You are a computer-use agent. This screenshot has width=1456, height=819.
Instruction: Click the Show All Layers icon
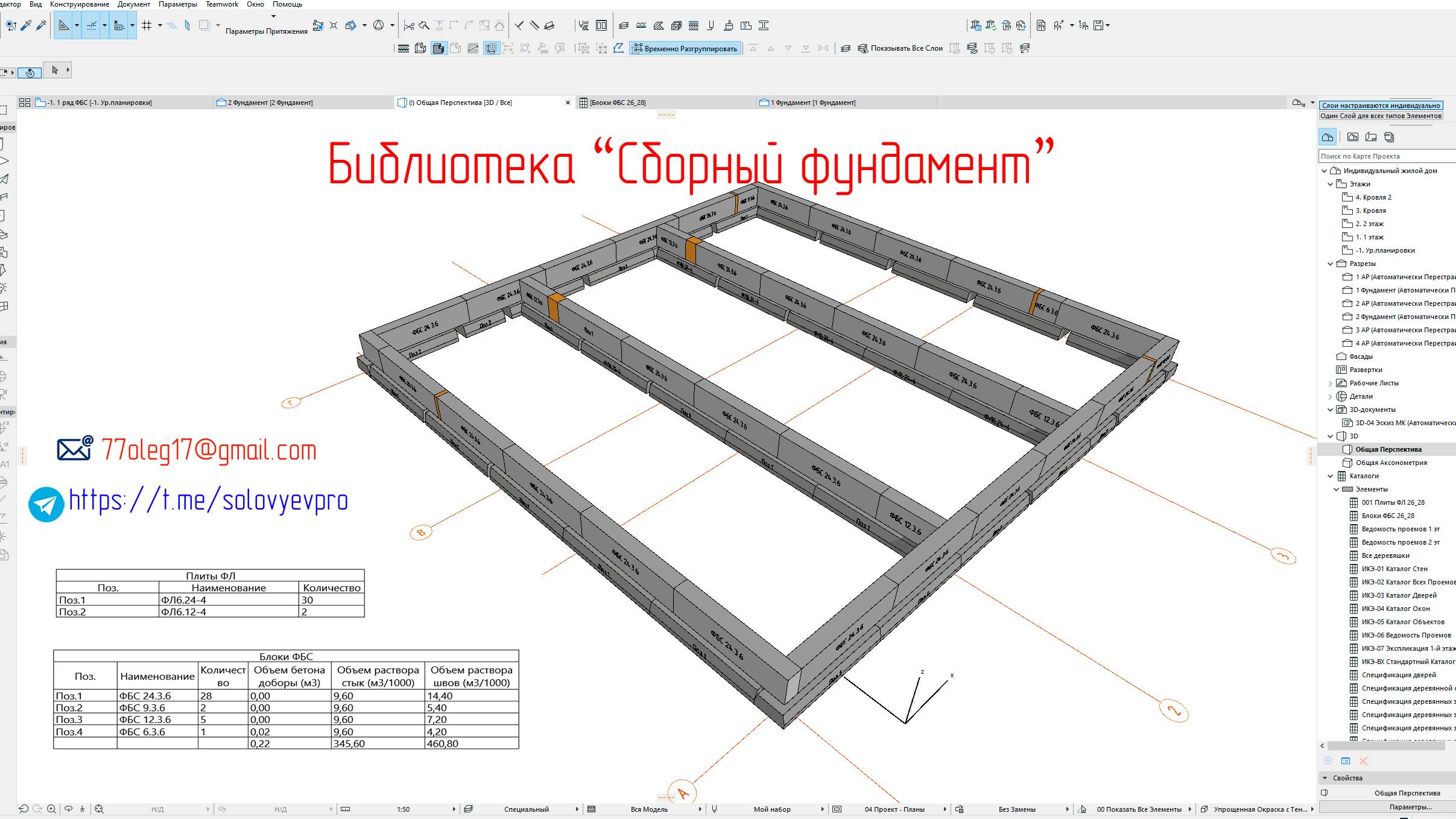(x=863, y=48)
